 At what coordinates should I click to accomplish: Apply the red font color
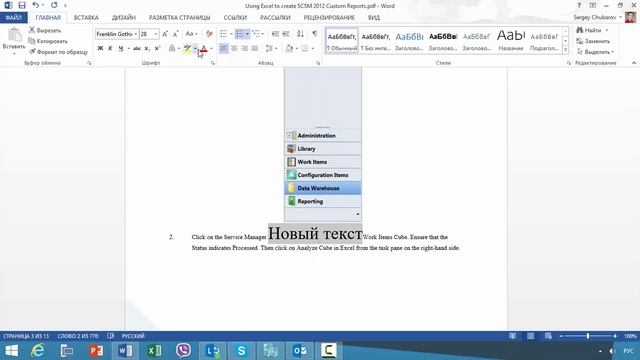point(204,48)
